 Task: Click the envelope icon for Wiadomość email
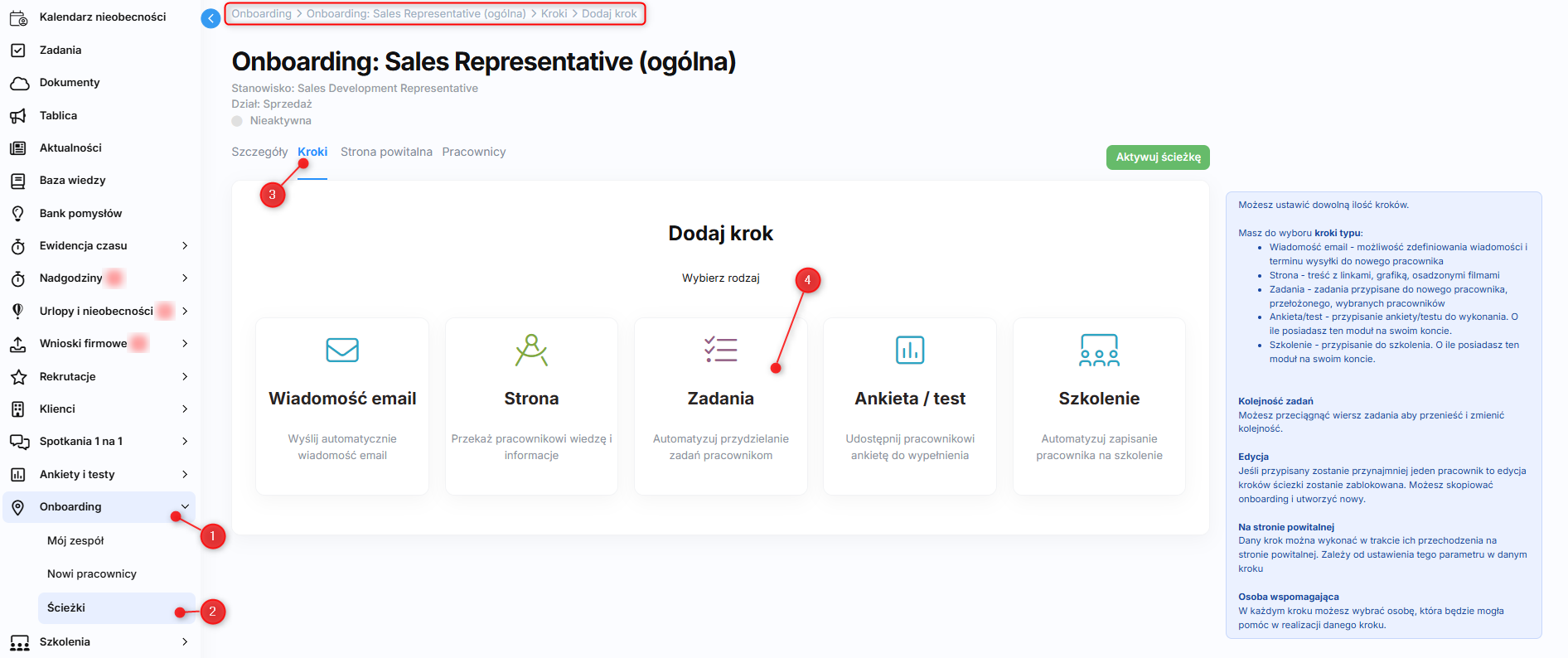tap(342, 350)
